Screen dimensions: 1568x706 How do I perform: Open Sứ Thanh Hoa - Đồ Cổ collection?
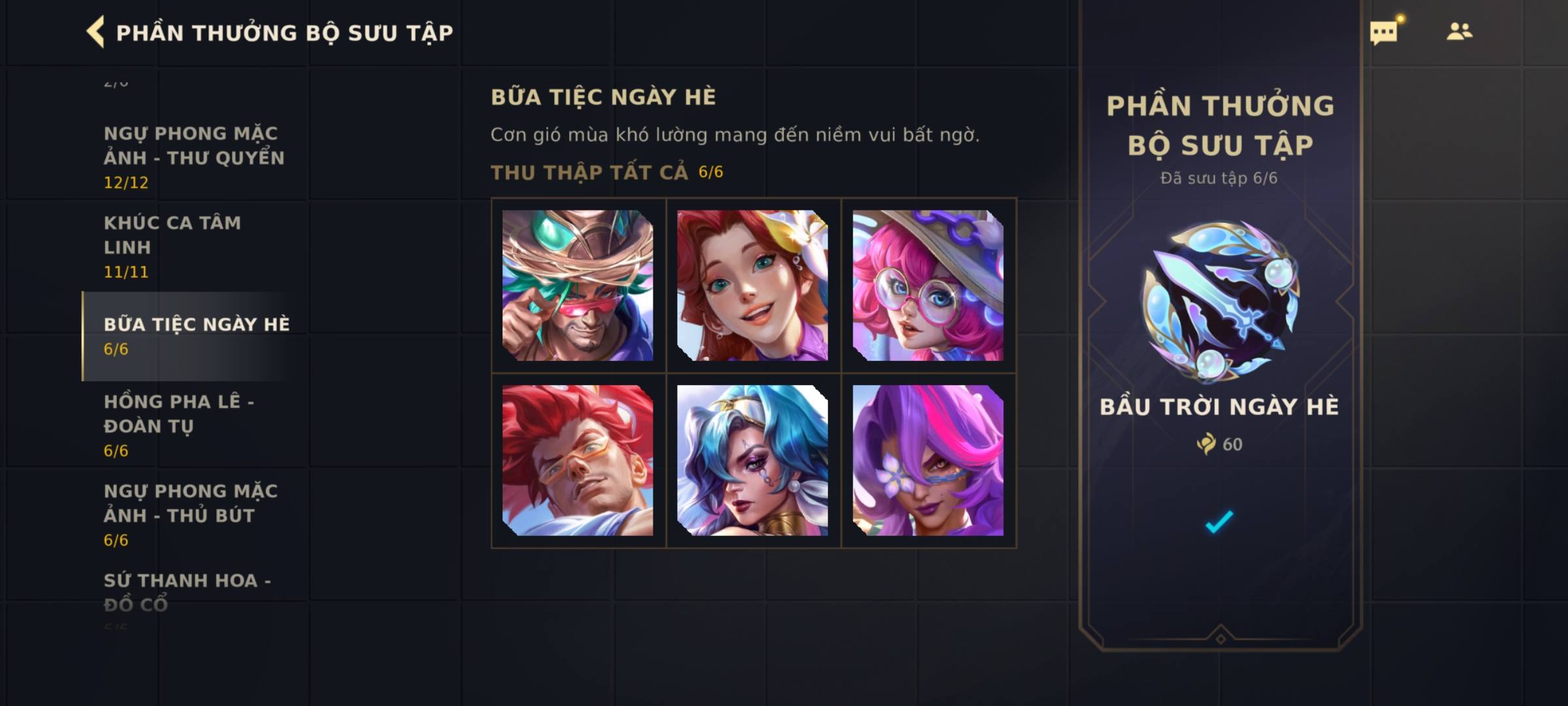194,596
